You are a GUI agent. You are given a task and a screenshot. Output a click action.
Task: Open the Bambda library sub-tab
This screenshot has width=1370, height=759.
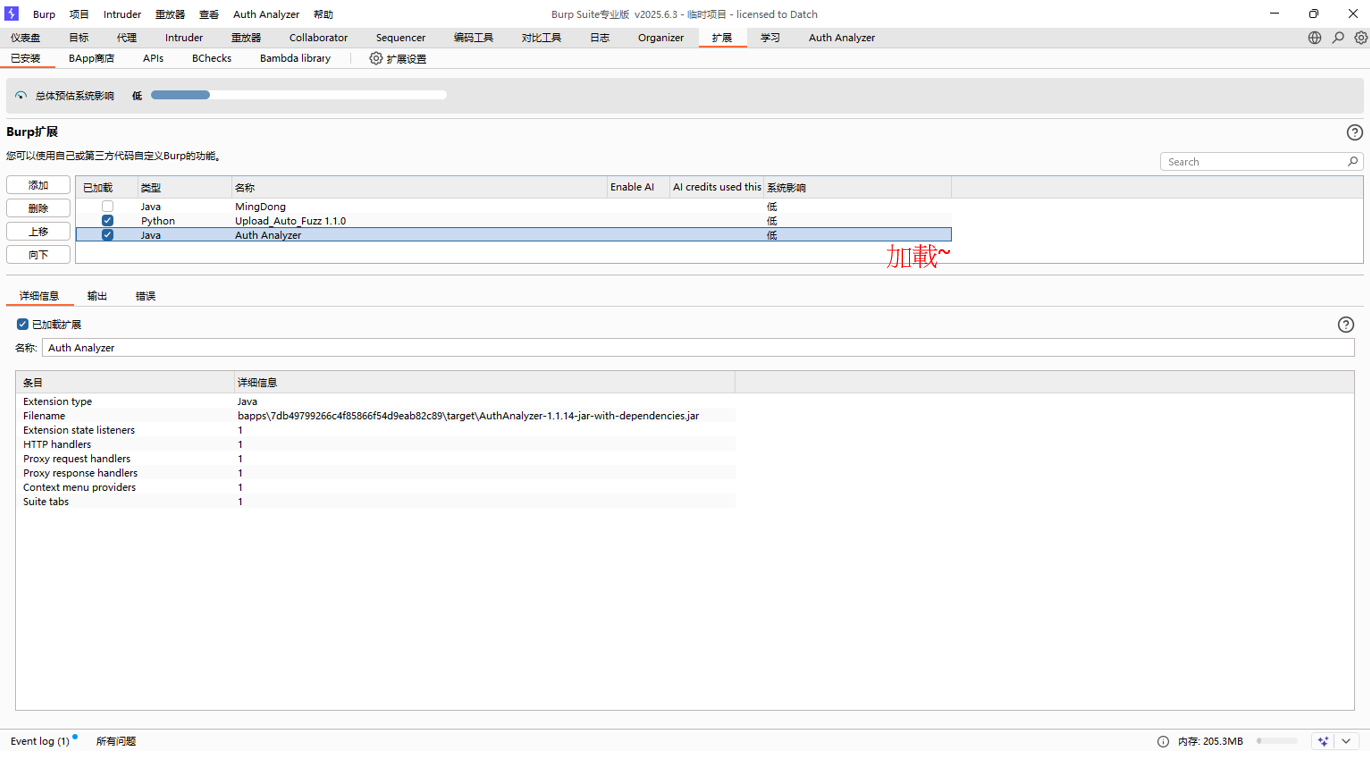(295, 58)
